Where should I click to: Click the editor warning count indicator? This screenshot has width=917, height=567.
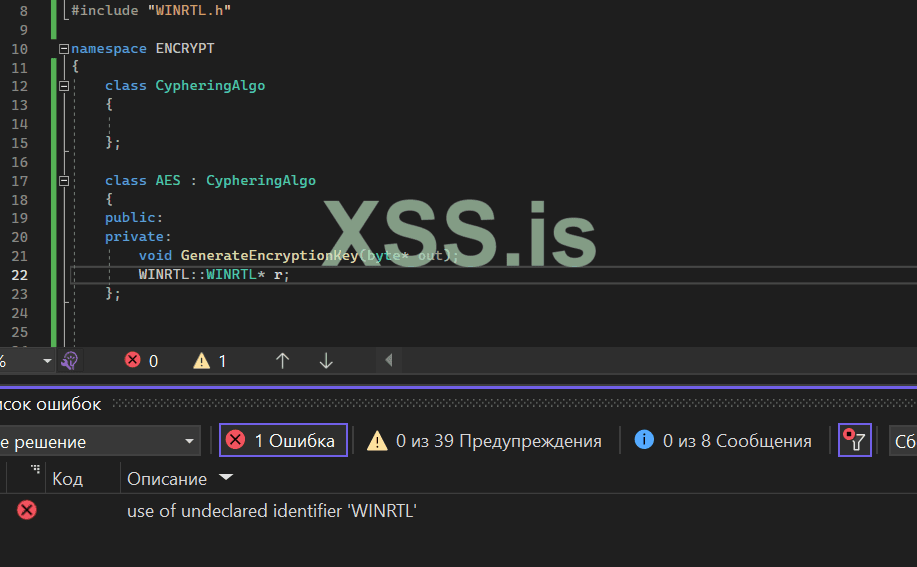pyautogui.click(x=210, y=361)
